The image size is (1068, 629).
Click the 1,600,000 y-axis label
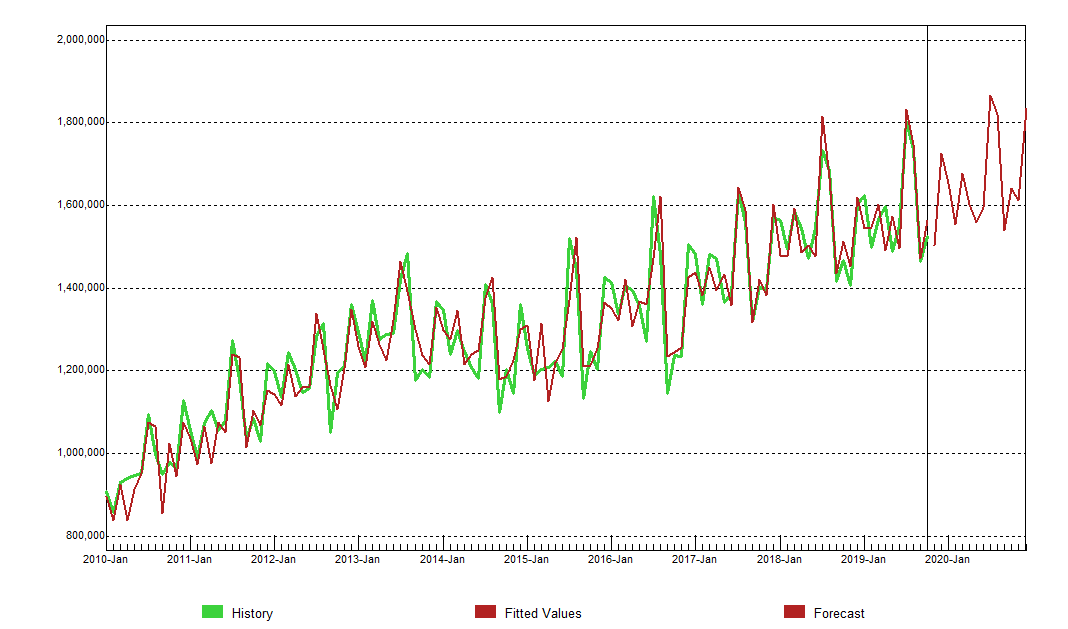click(x=77, y=205)
